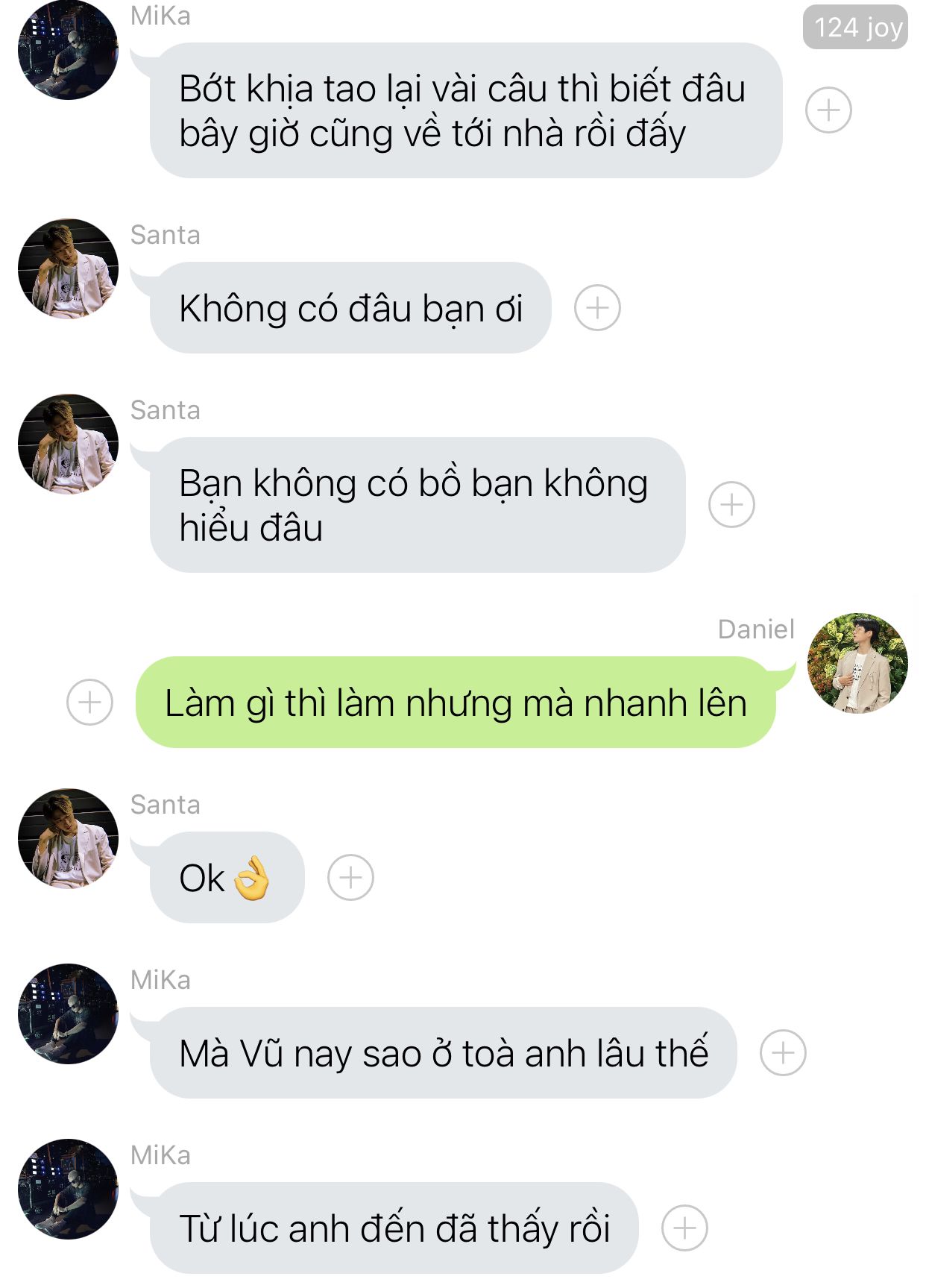Screen dimensions: 926x1288
Task: Open Santa's avatar next to the "Ok" message
Action: [68, 838]
